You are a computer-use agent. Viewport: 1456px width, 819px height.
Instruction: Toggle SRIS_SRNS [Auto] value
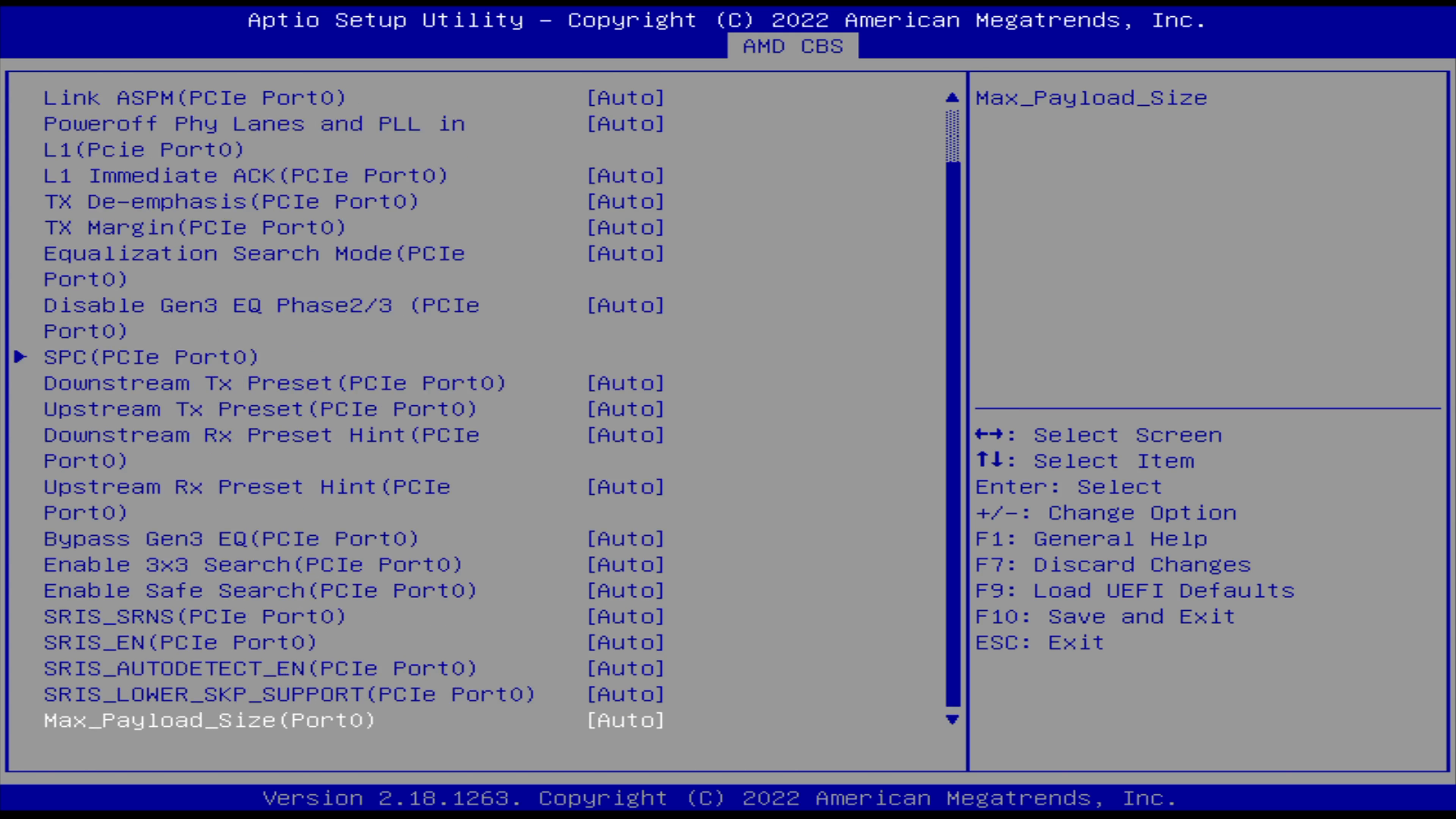pos(626,617)
